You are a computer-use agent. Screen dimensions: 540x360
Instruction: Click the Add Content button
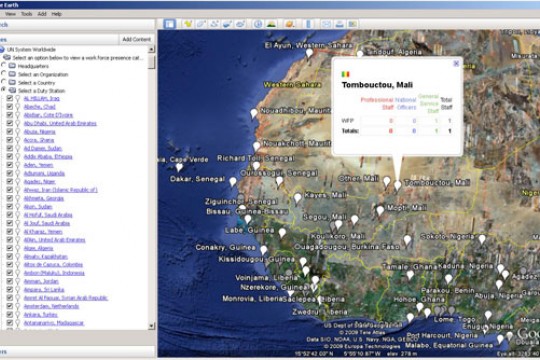(136, 39)
